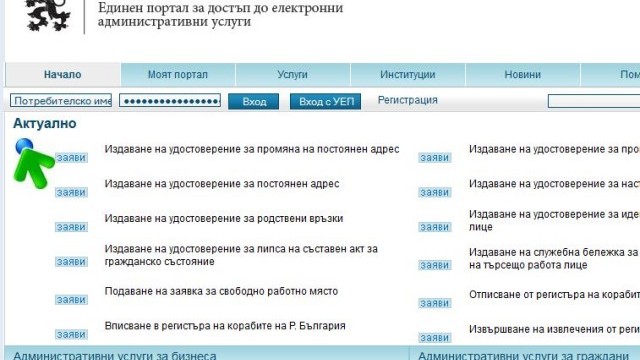Screen dimensions: 640x360
Task: Open Административни услуги за бизнеса section
Action: click(115, 355)
